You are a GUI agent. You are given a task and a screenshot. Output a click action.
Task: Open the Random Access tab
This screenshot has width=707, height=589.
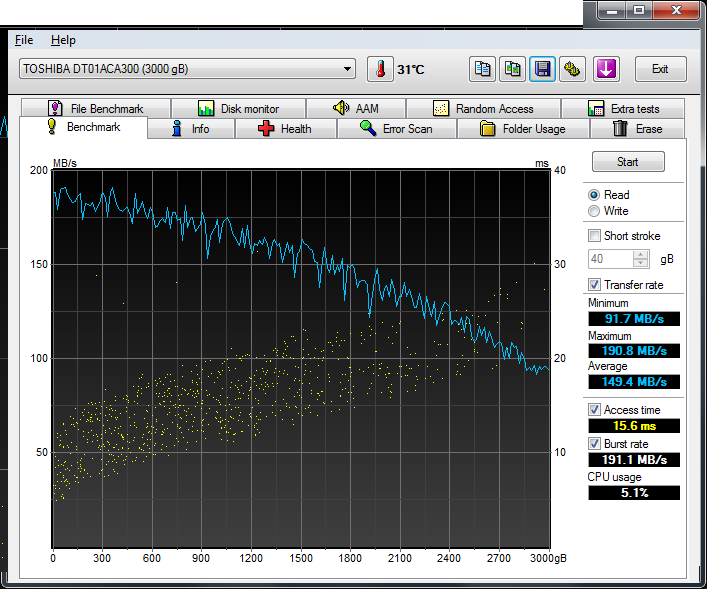484,108
